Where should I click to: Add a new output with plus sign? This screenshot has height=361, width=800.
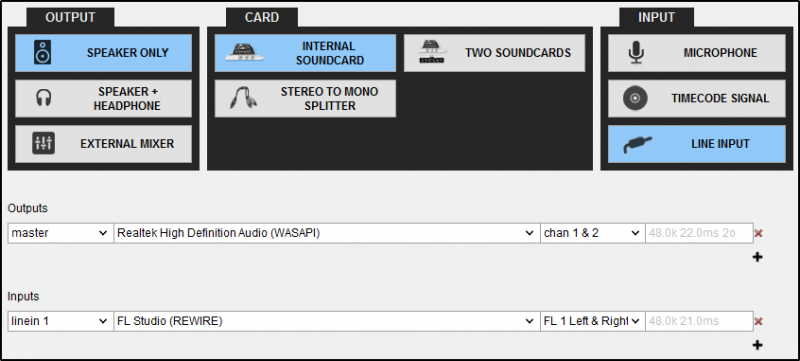point(758,257)
